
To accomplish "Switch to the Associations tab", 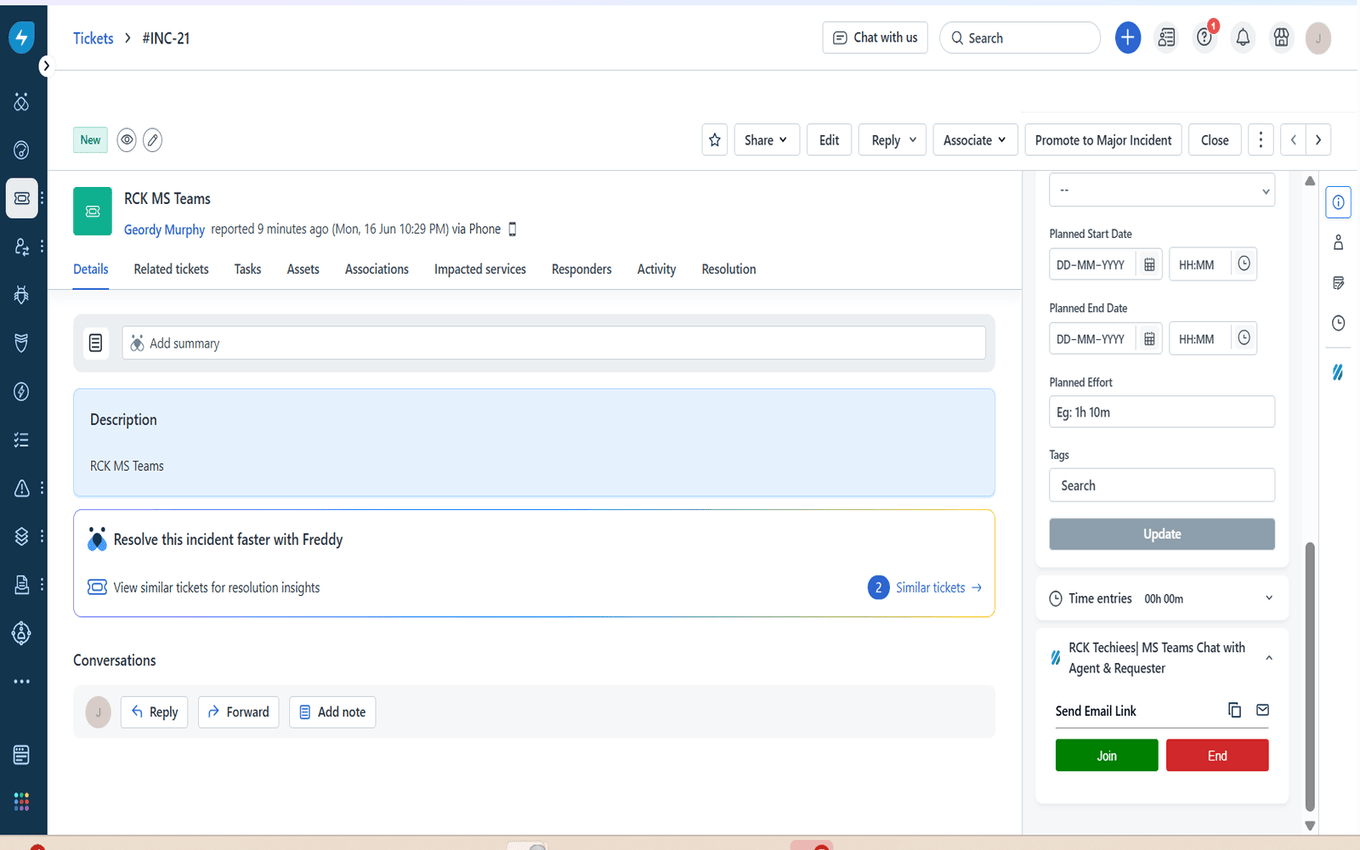I will [x=377, y=269].
